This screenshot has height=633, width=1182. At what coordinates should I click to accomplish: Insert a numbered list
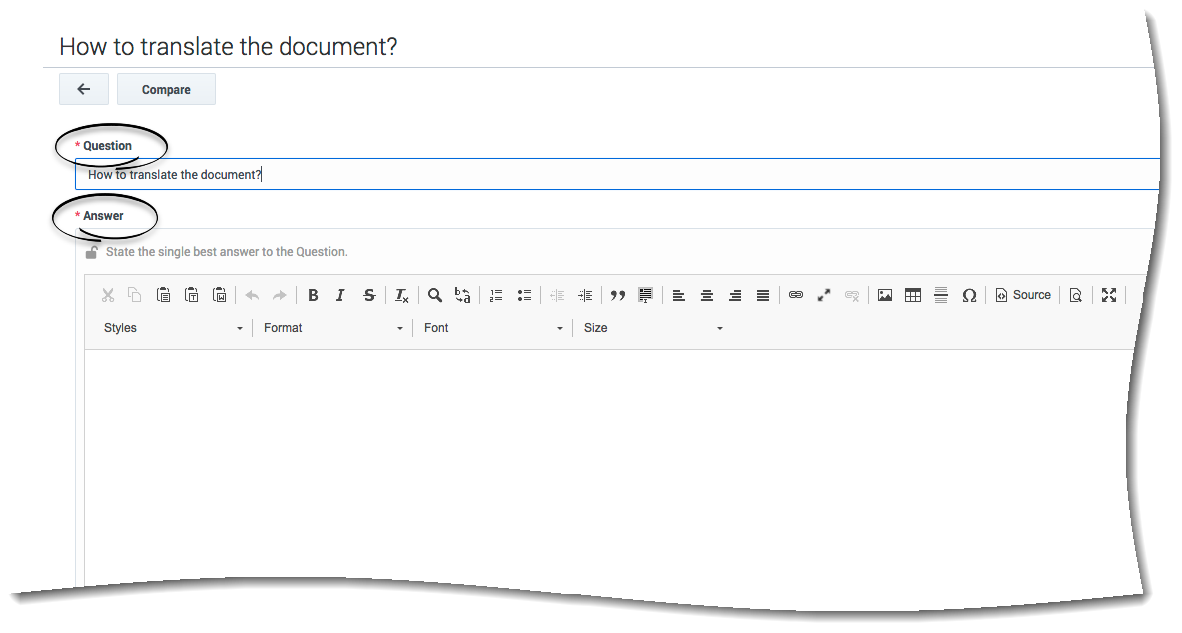click(x=496, y=295)
